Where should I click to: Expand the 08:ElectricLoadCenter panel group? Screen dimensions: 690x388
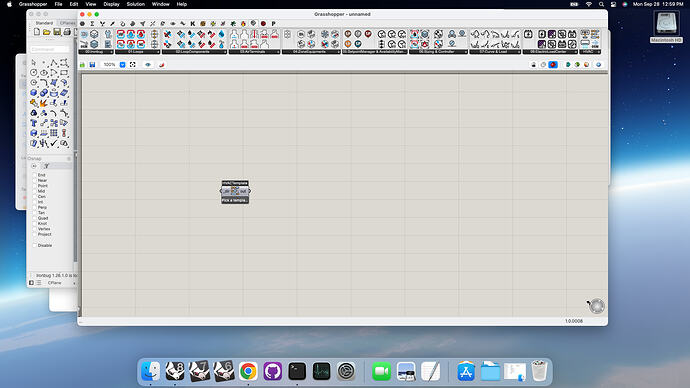550,52
